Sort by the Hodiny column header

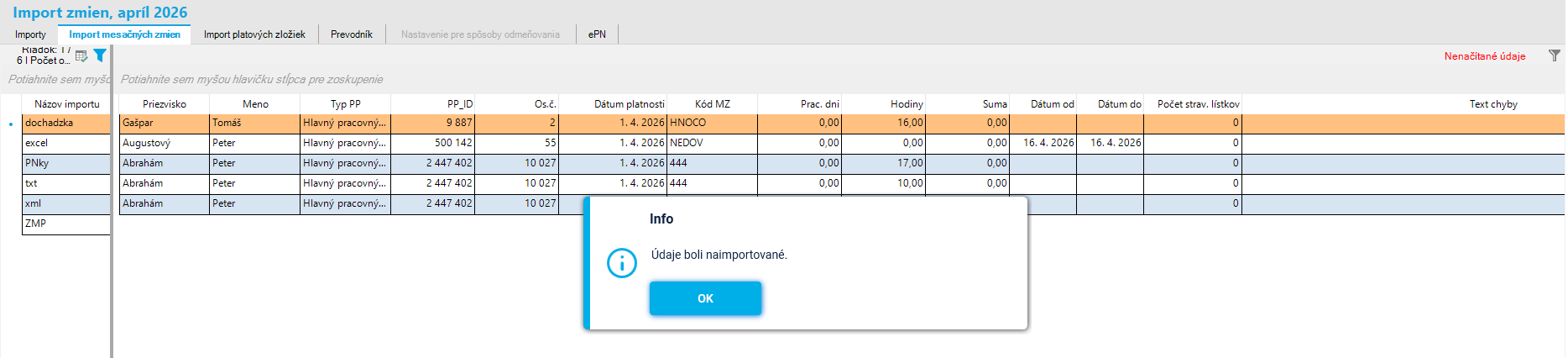point(884,104)
